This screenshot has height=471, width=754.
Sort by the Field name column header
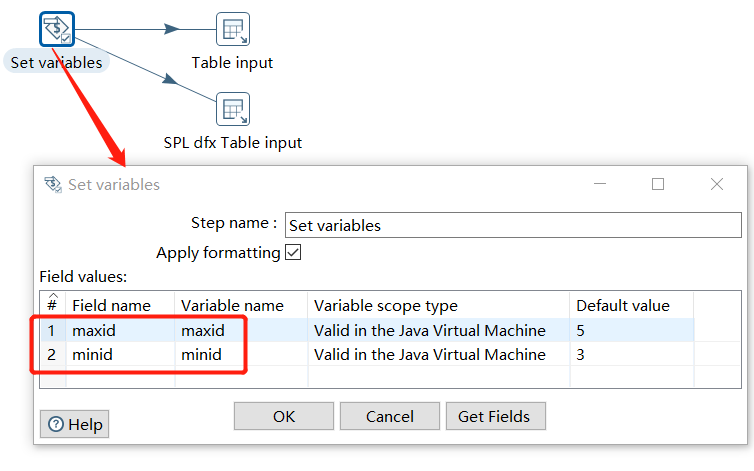pyautogui.click(x=120, y=305)
